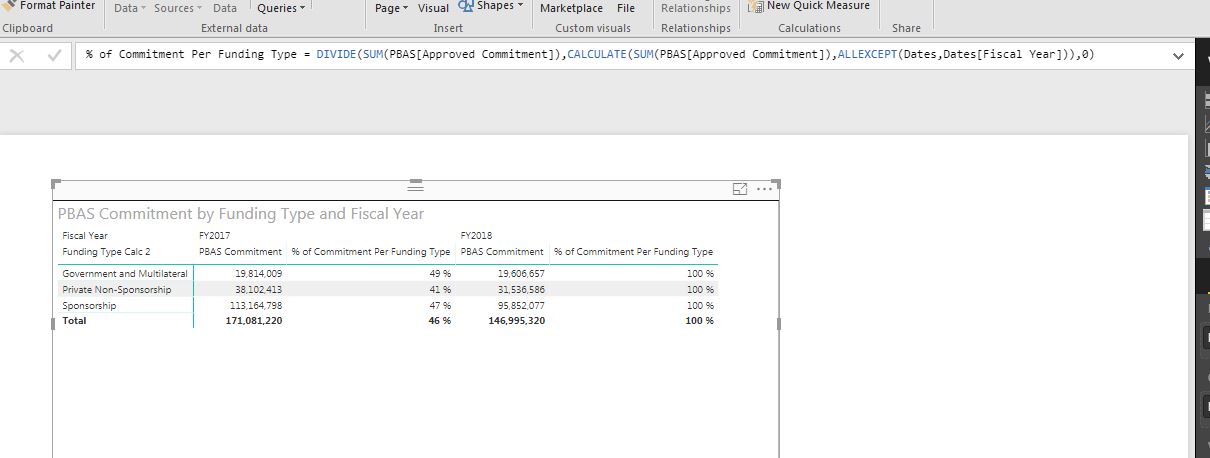Click the Shapes icon in Insert group
This screenshot has width=1210, height=458.
point(465,6)
